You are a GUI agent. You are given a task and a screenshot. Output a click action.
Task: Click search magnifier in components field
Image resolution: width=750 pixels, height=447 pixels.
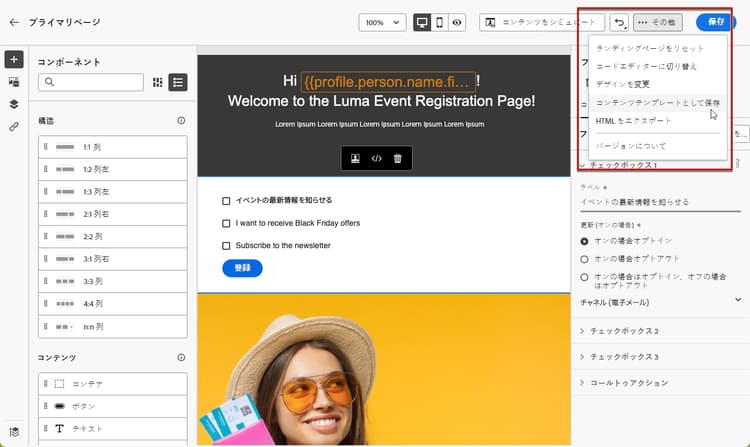(49, 82)
